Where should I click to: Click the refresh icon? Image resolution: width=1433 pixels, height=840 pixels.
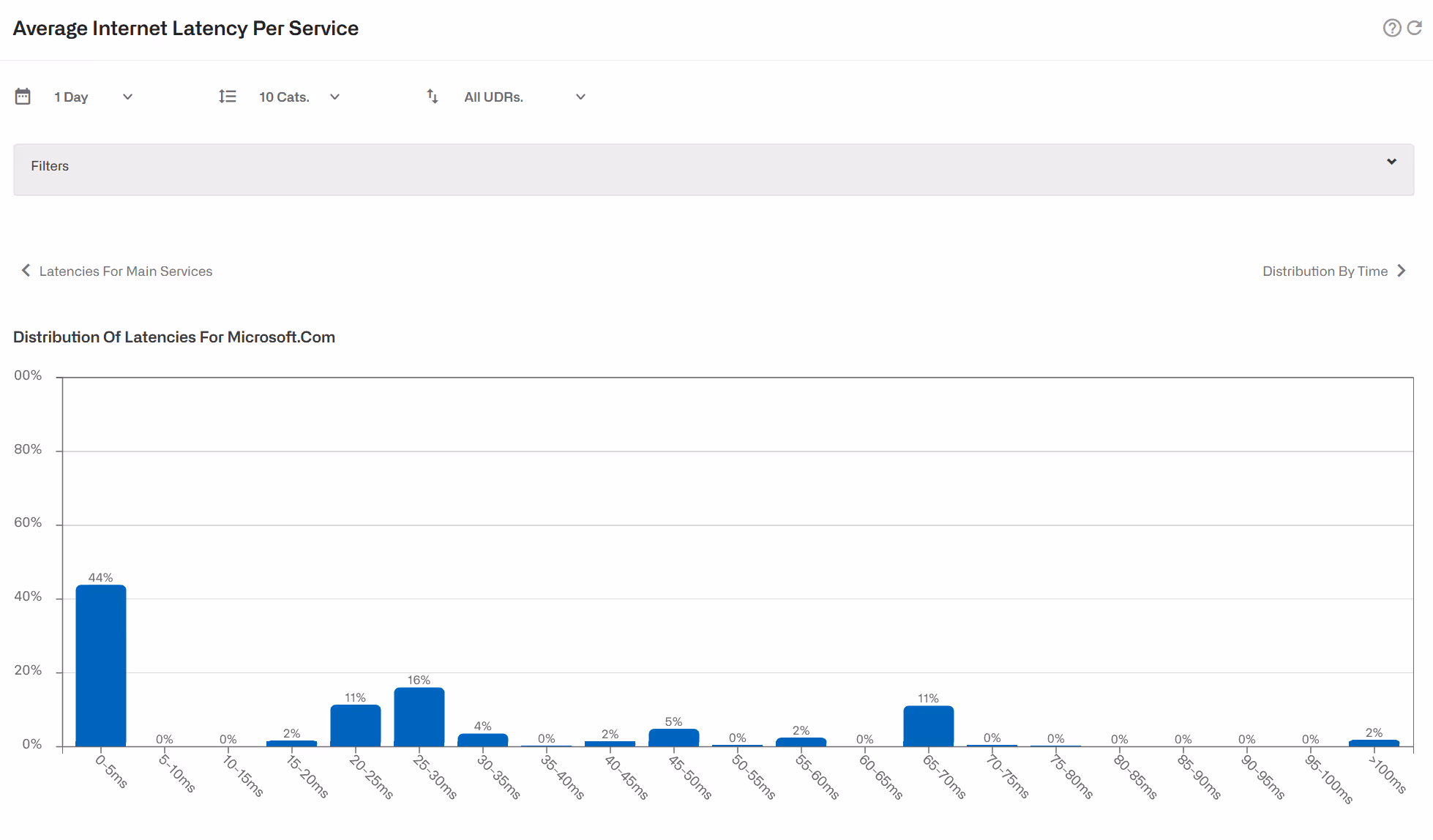1415,28
